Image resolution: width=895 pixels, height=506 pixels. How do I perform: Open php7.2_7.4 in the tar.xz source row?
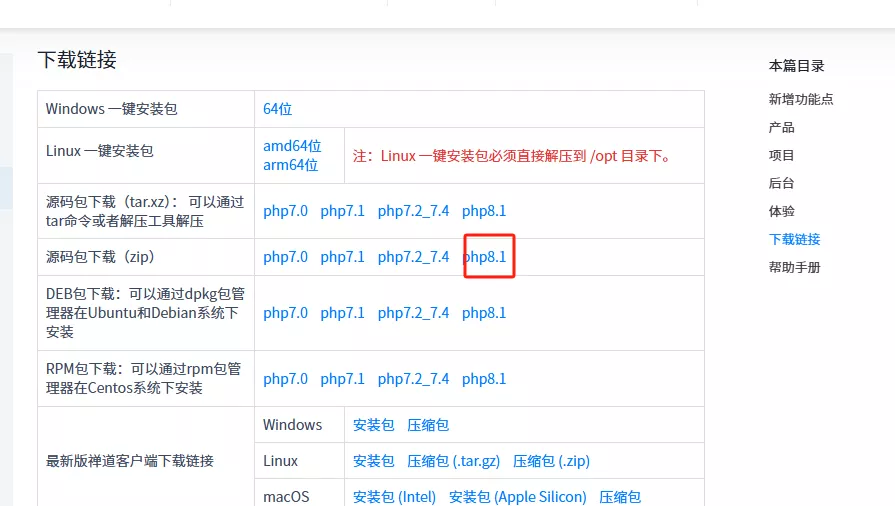[413, 211]
